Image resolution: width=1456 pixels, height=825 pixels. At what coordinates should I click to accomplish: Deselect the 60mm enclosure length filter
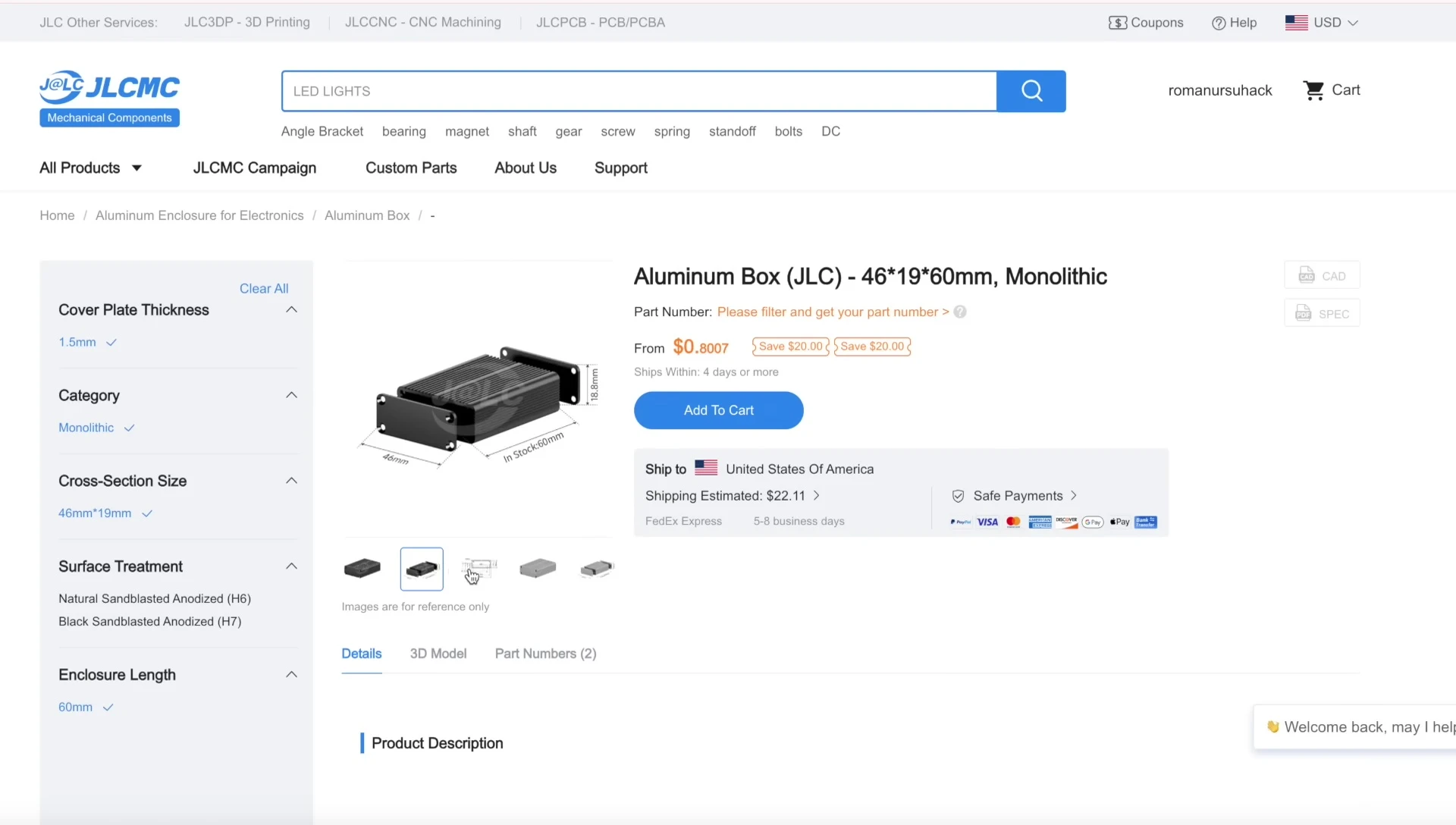(x=86, y=707)
